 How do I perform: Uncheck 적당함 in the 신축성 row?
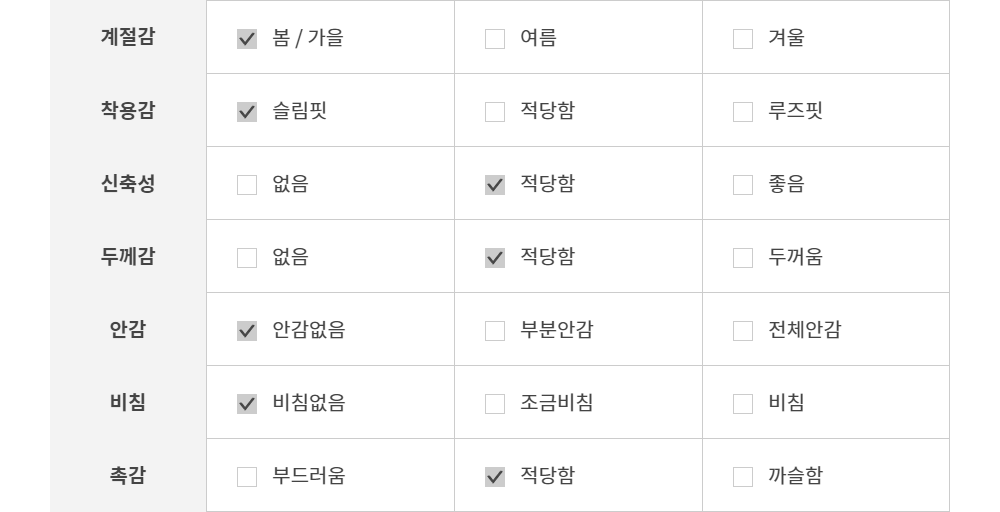[x=495, y=185]
